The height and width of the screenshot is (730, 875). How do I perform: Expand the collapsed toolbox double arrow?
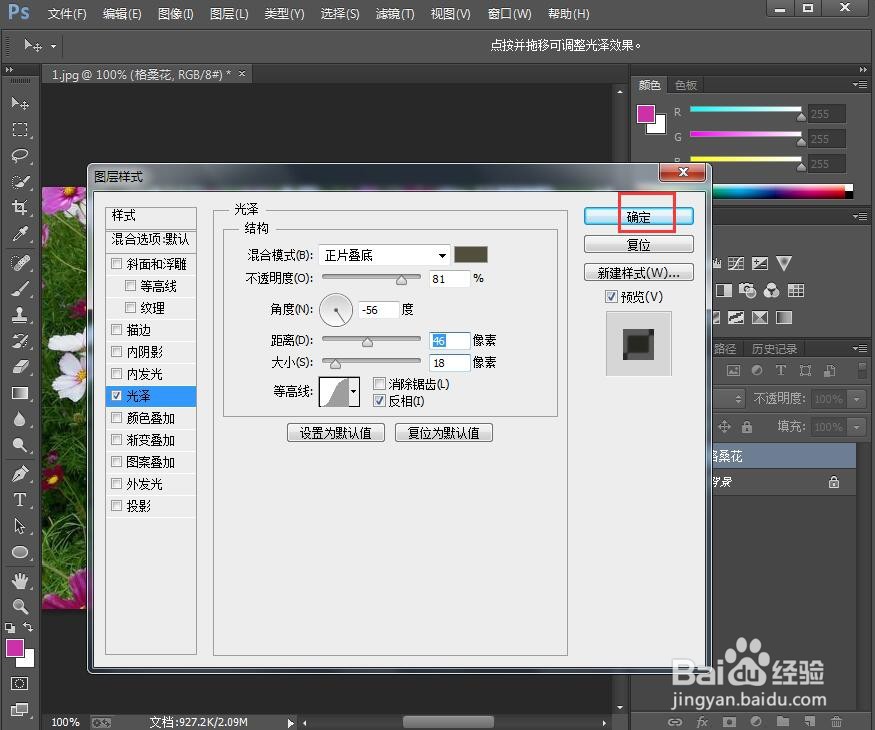click(x=9, y=70)
